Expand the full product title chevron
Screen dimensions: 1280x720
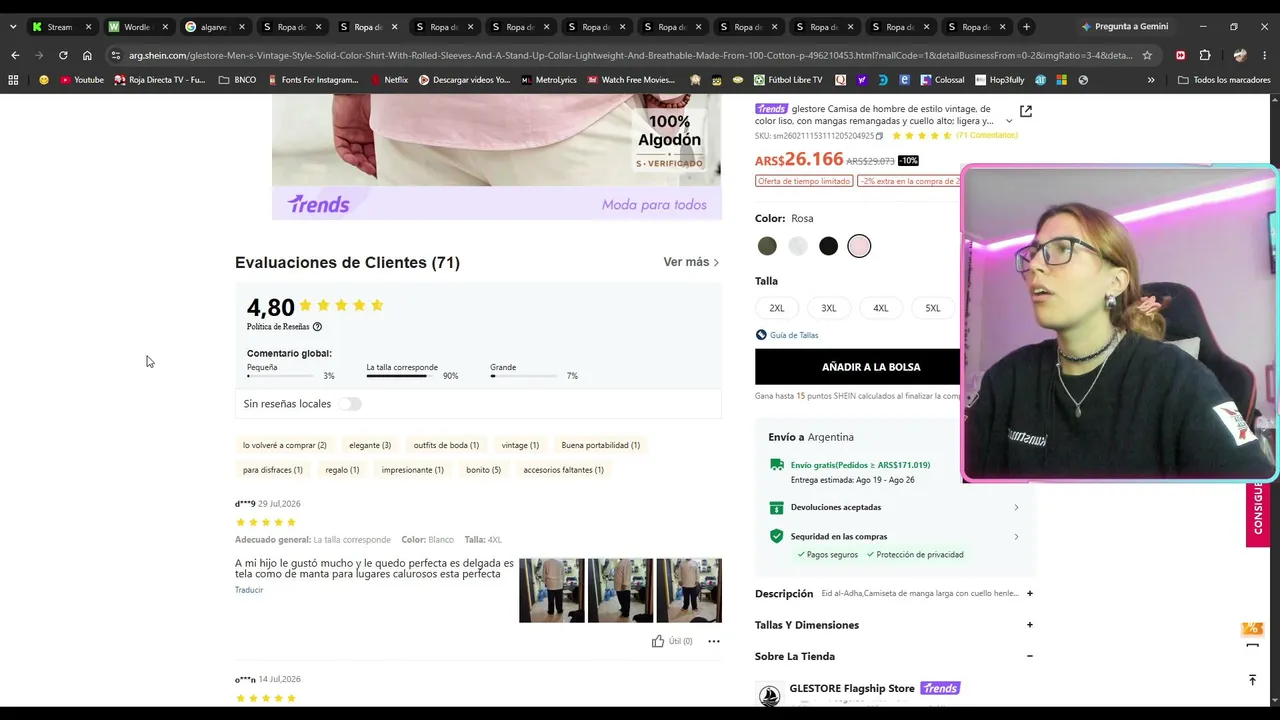(x=1009, y=121)
